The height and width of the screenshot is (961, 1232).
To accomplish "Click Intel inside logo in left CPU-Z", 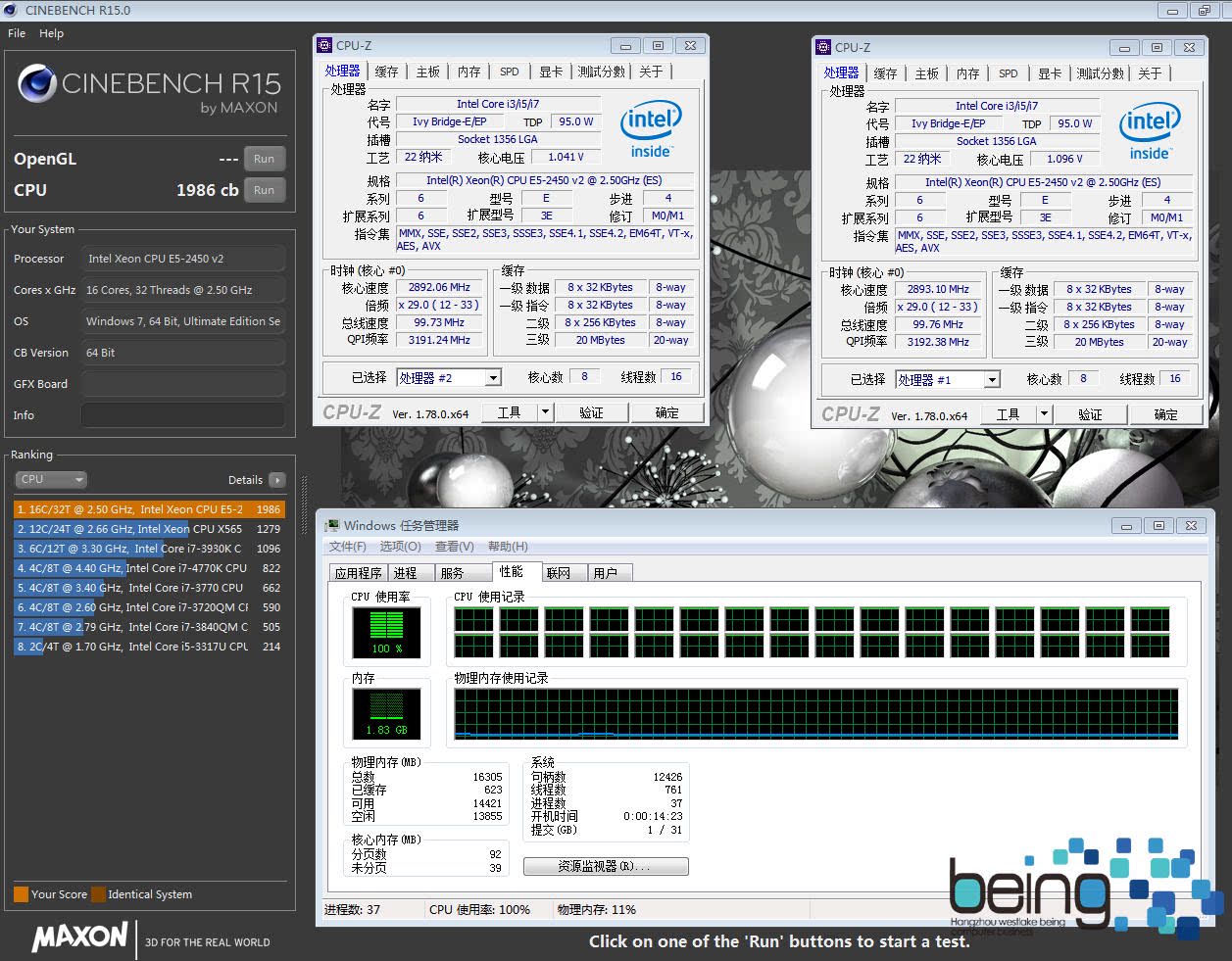I will [x=651, y=131].
